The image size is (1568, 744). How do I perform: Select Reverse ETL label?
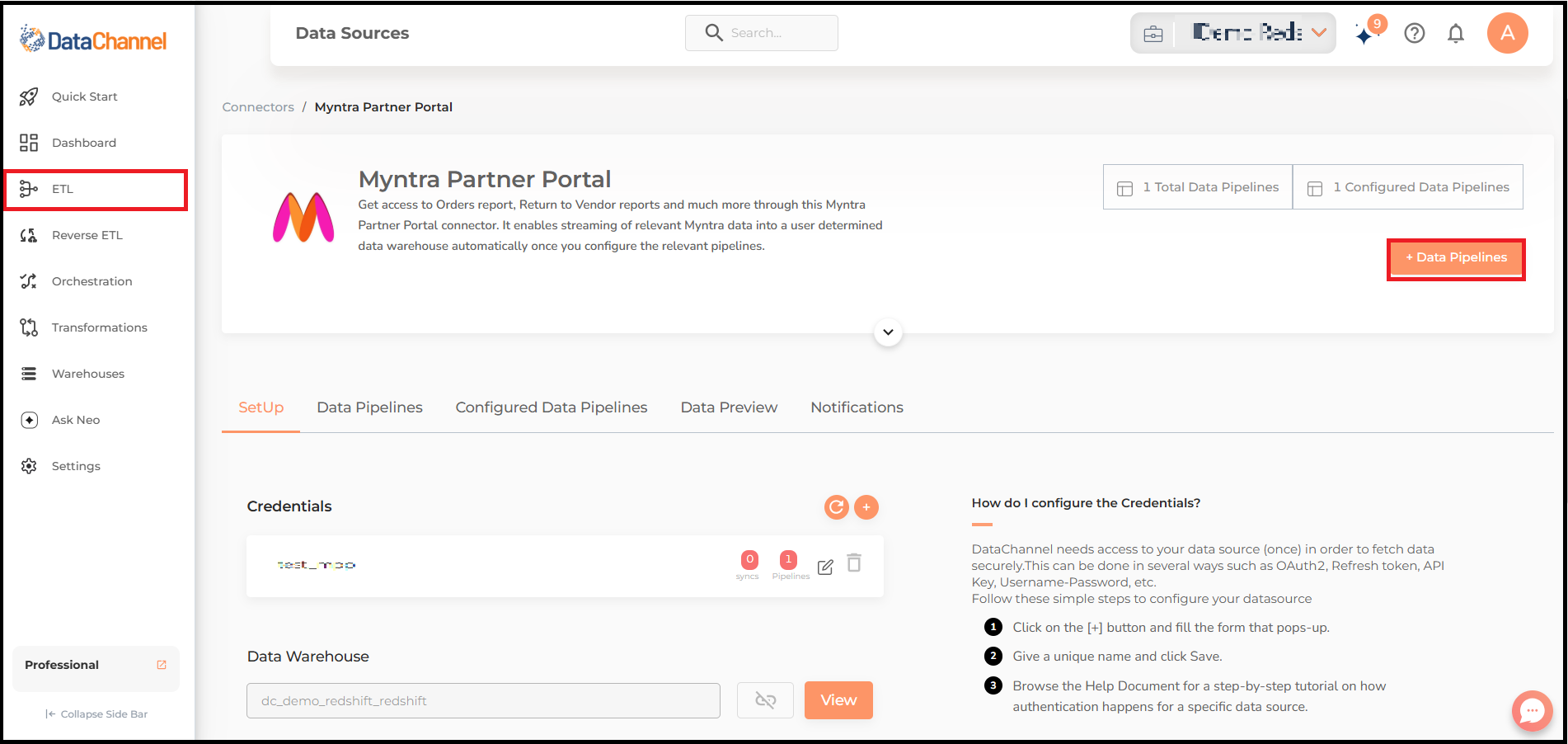point(87,235)
